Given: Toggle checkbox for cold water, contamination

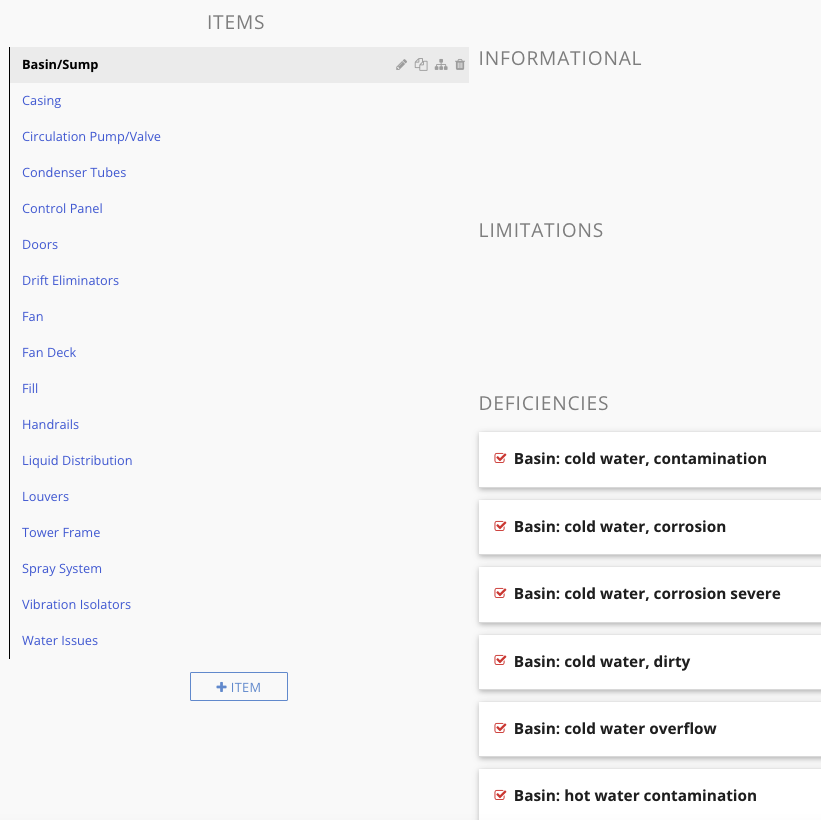Looking at the screenshot, I should [x=500, y=459].
